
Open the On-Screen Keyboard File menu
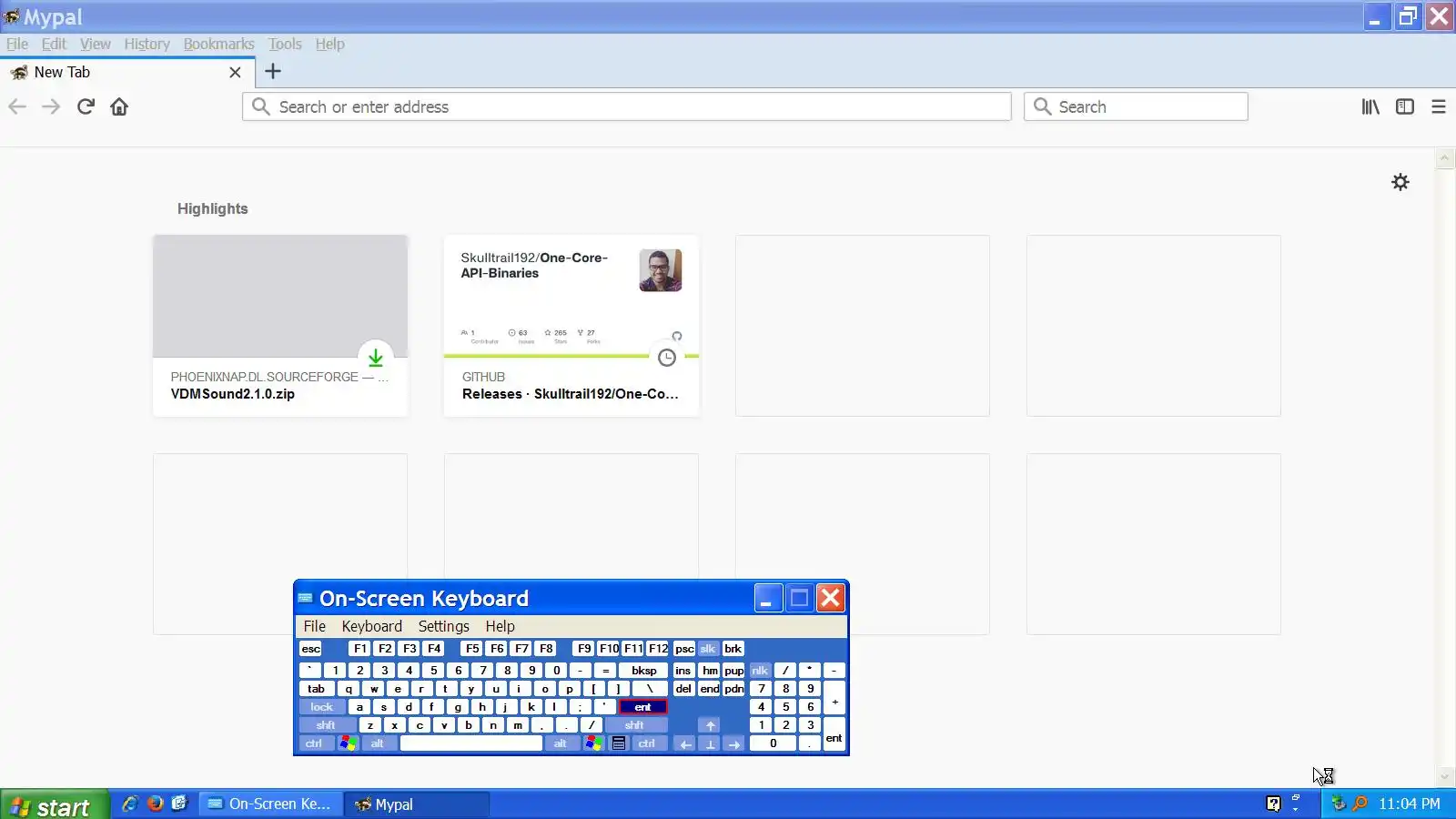click(314, 626)
